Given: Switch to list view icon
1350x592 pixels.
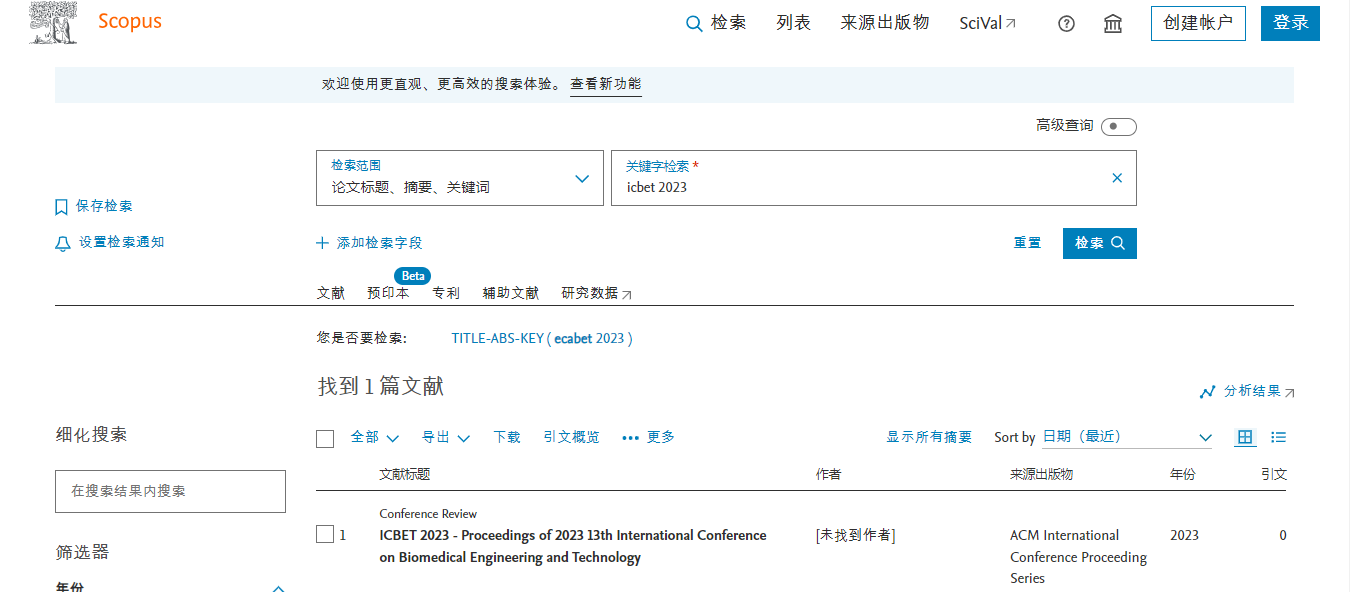Looking at the screenshot, I should pyautogui.click(x=1278, y=437).
